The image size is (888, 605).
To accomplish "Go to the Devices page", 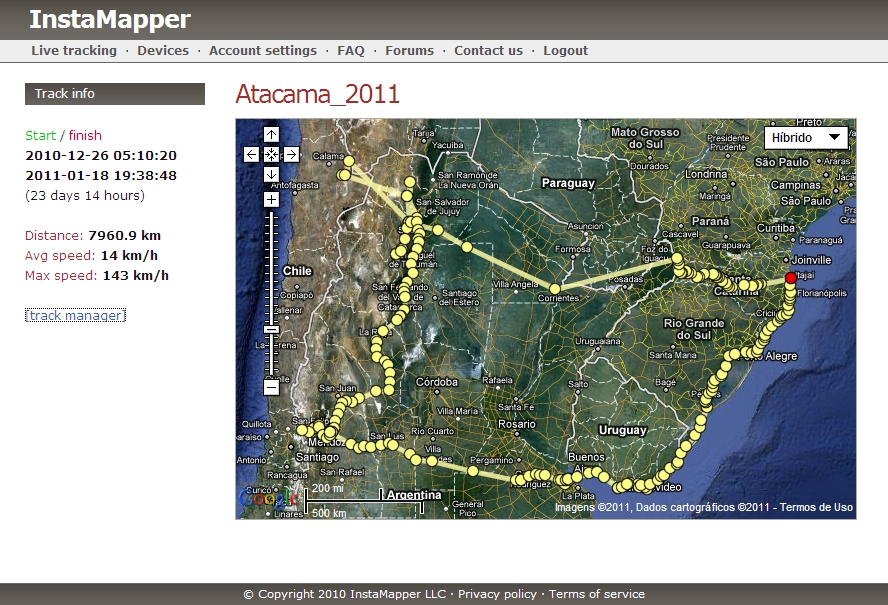I will [163, 51].
